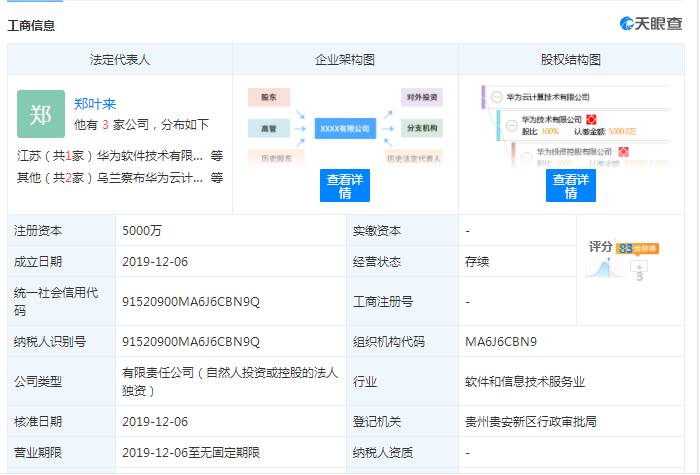The height and width of the screenshot is (475, 700).
Task: Select 统一社会信用代码 value 91520900MA6J6CBN9Q
Action: (x=191, y=302)
